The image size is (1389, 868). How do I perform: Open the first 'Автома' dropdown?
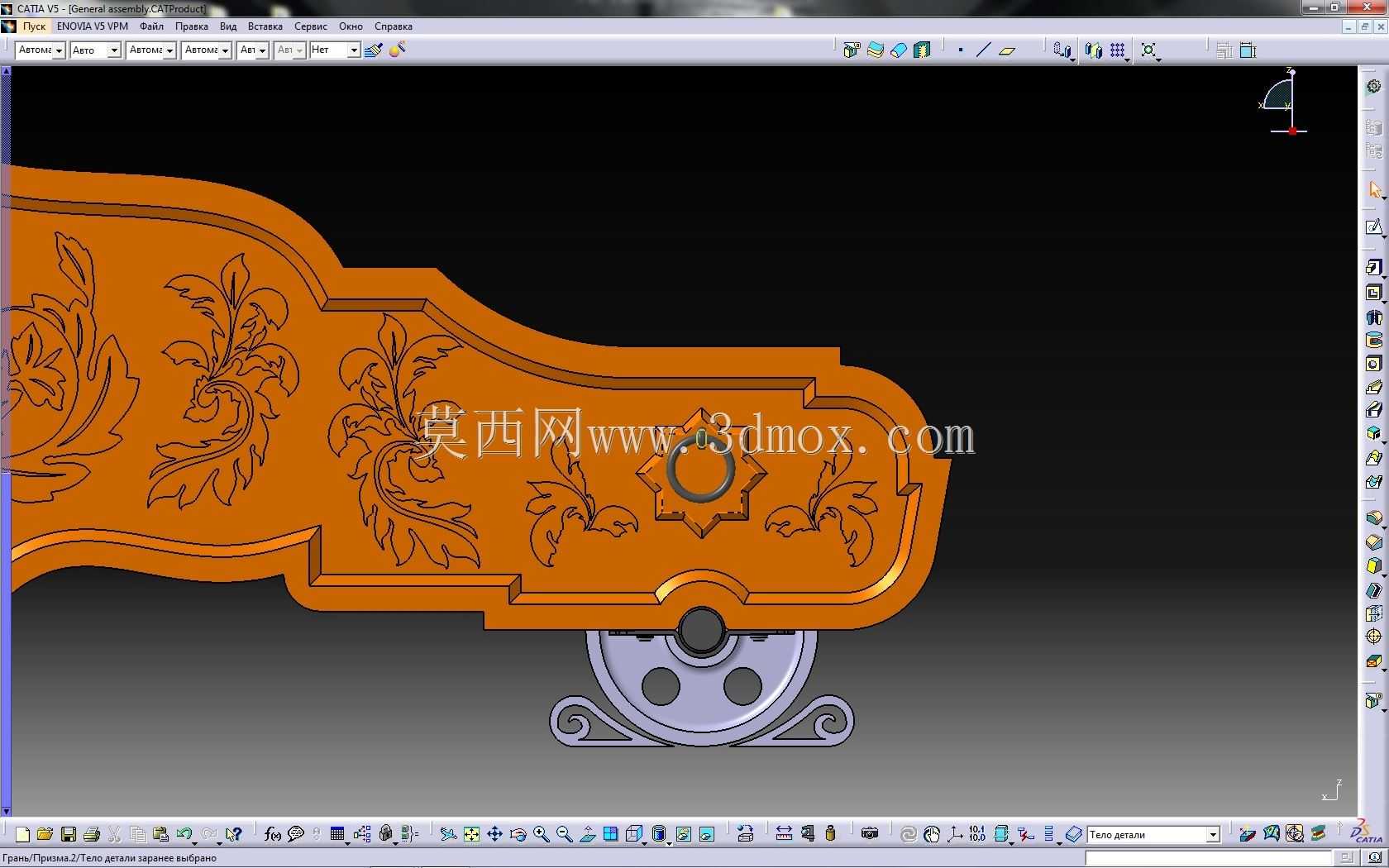59,50
